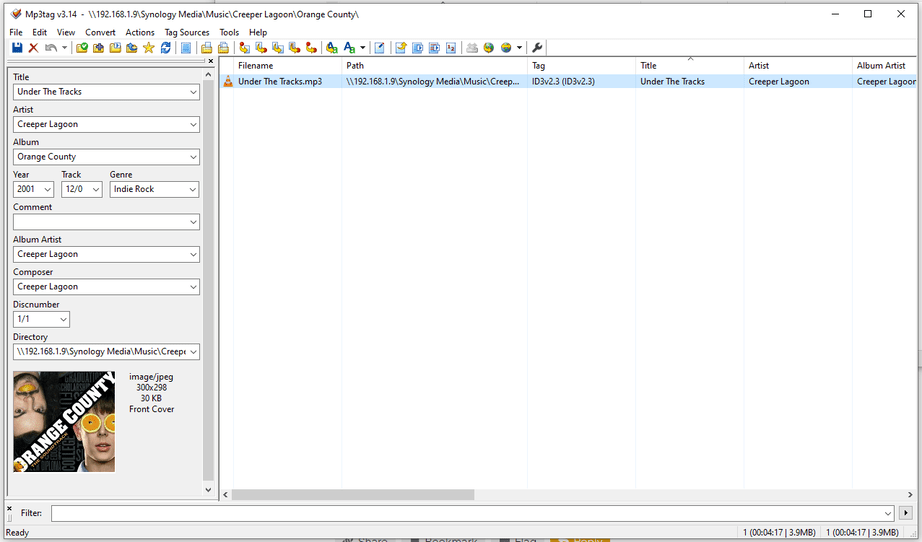This screenshot has width=922, height=542.
Task: Run the Filename - Filename converter icon
Action: (x=278, y=48)
